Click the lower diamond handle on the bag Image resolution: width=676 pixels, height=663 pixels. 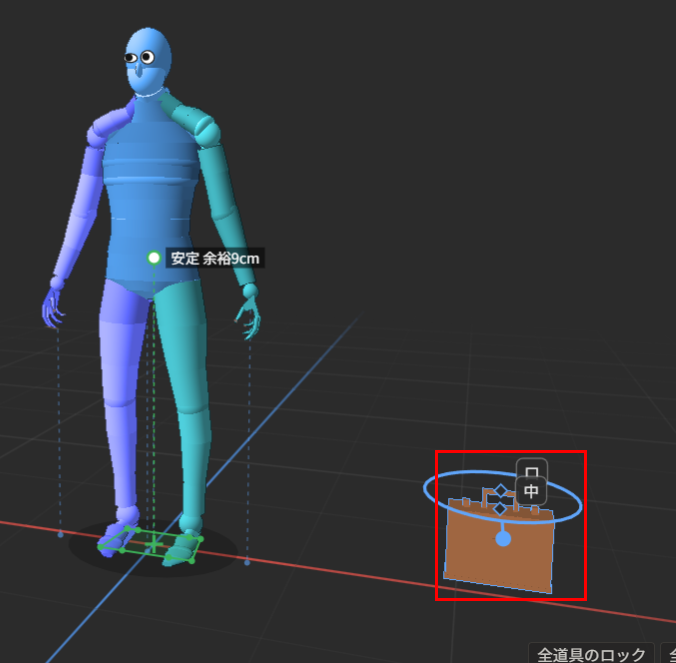(500, 509)
